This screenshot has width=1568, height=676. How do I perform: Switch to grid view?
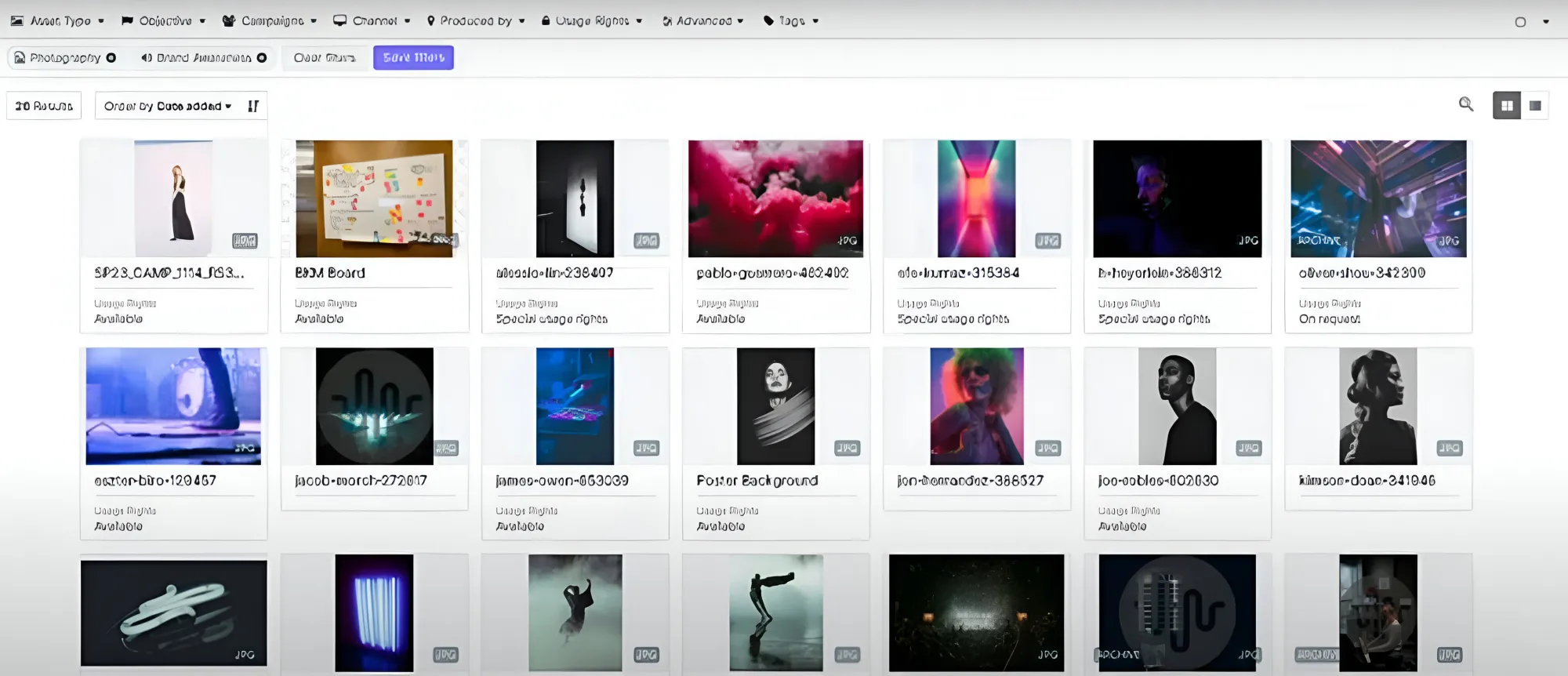(x=1507, y=106)
